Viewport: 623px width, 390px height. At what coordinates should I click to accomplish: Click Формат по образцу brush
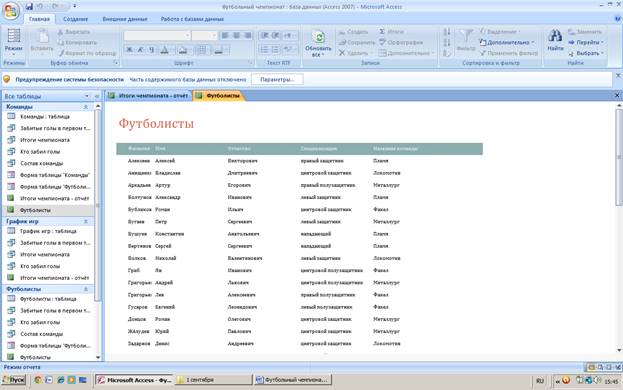pyautogui.click(x=87, y=53)
